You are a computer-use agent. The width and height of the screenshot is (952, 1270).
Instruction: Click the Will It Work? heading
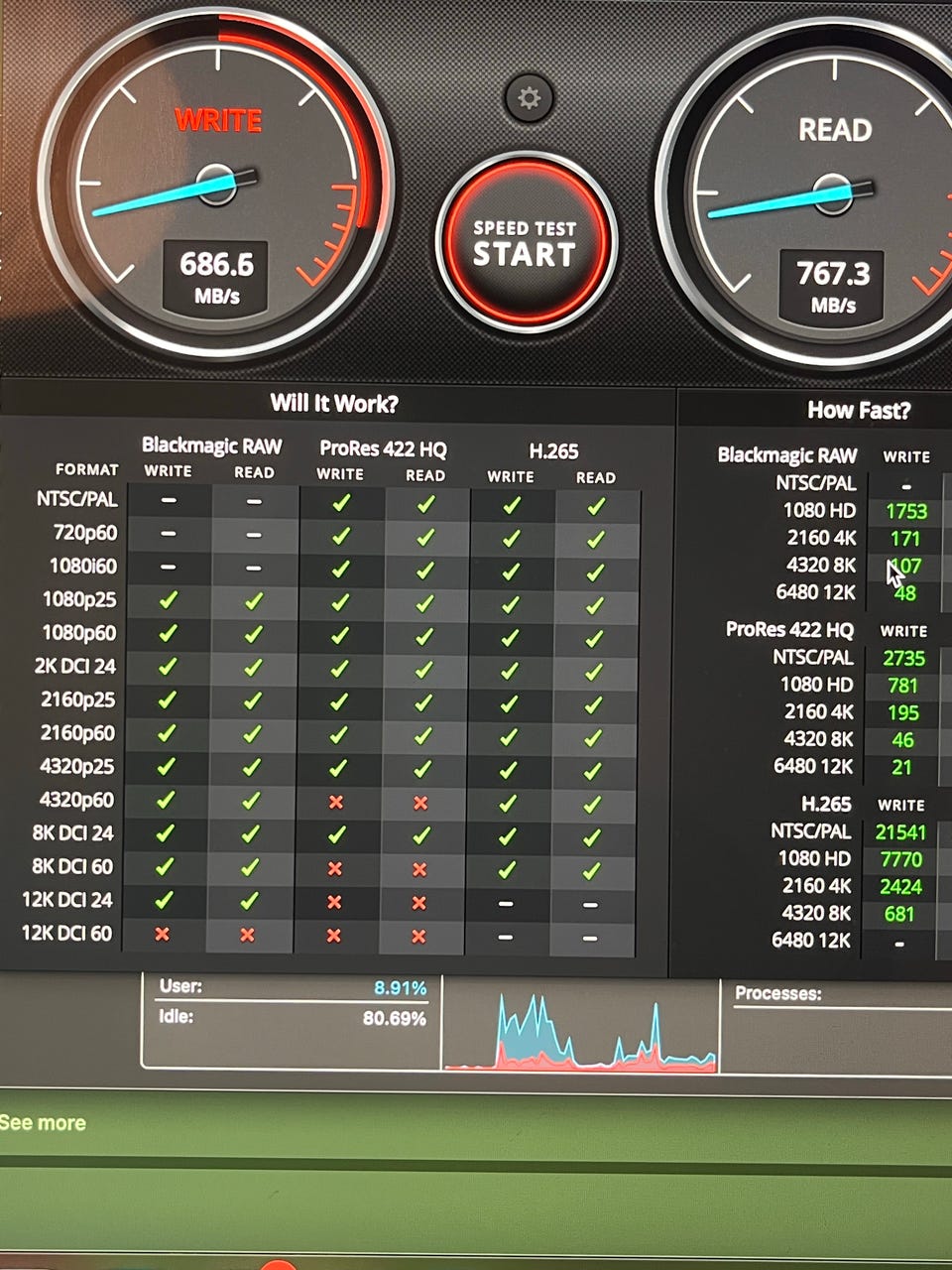click(334, 404)
